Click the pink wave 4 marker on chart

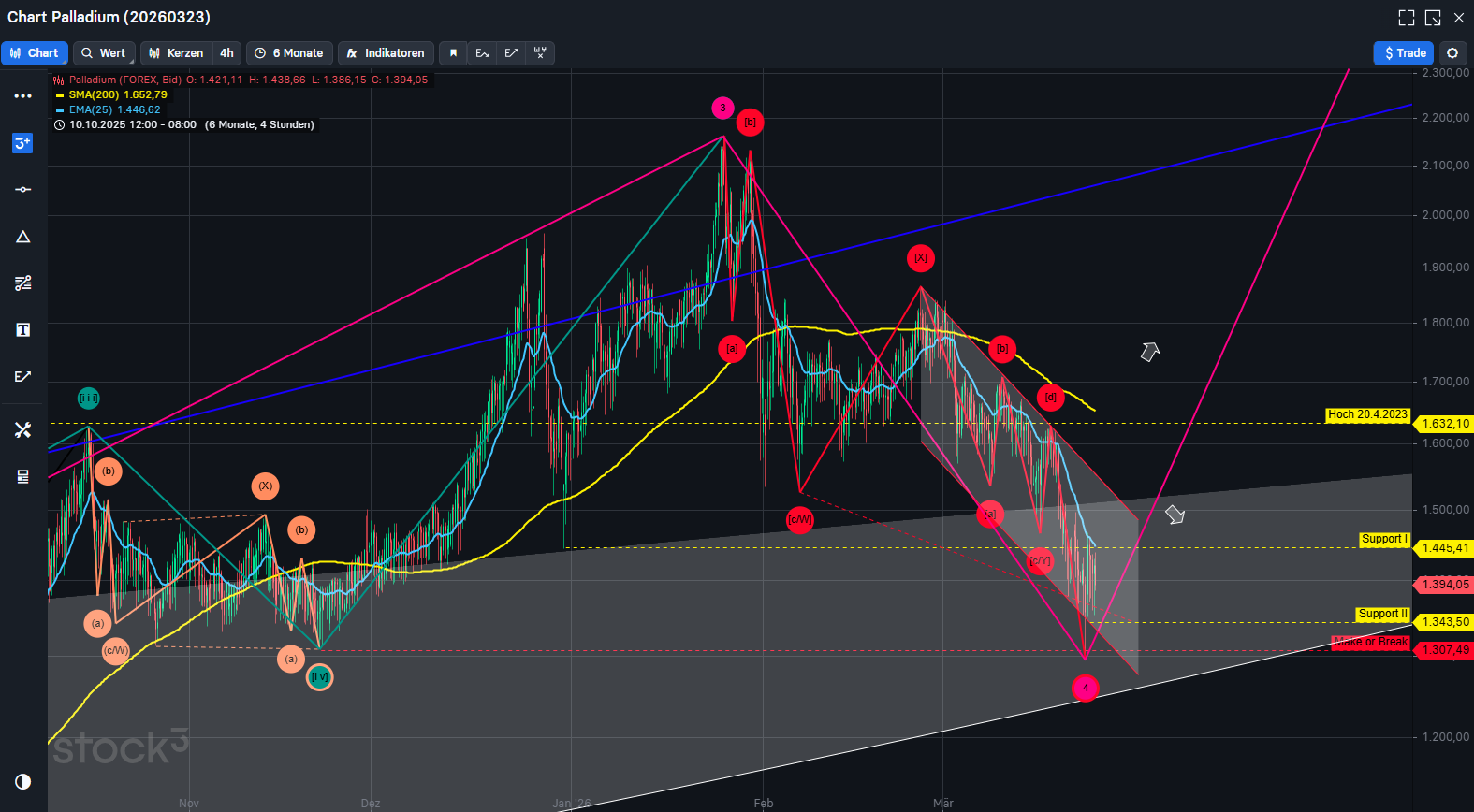point(1086,689)
